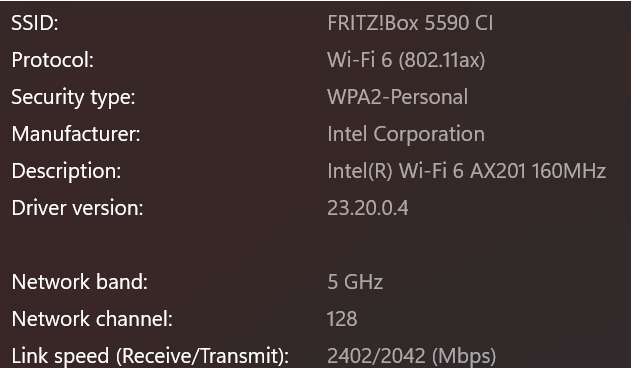The height and width of the screenshot is (369, 631).
Task: Select the Wi-Fi 6 (802.11ax) text
Action: (x=406, y=60)
